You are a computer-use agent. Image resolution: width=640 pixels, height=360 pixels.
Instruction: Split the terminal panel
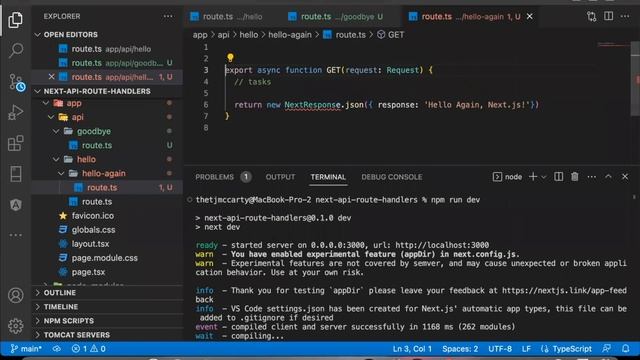click(x=558, y=177)
